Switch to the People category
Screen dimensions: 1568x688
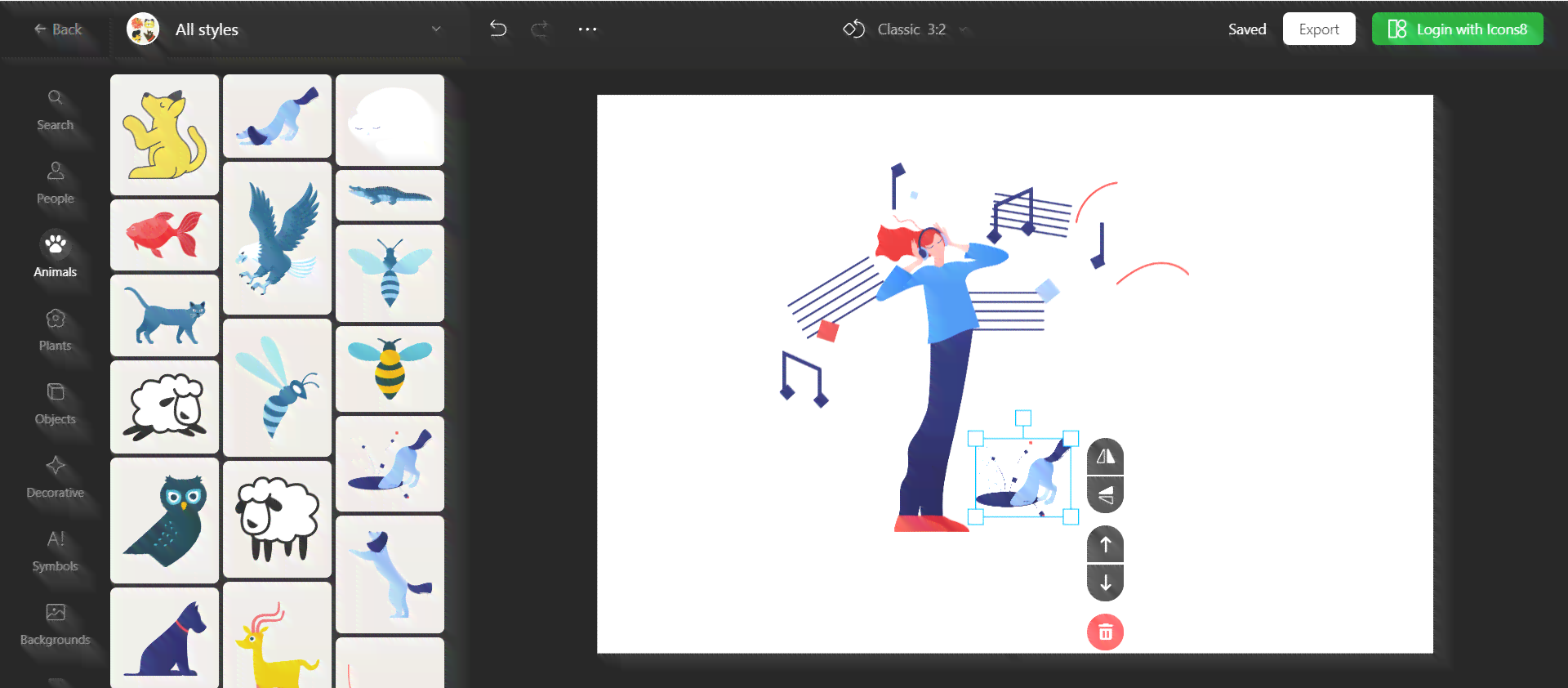pyautogui.click(x=55, y=183)
